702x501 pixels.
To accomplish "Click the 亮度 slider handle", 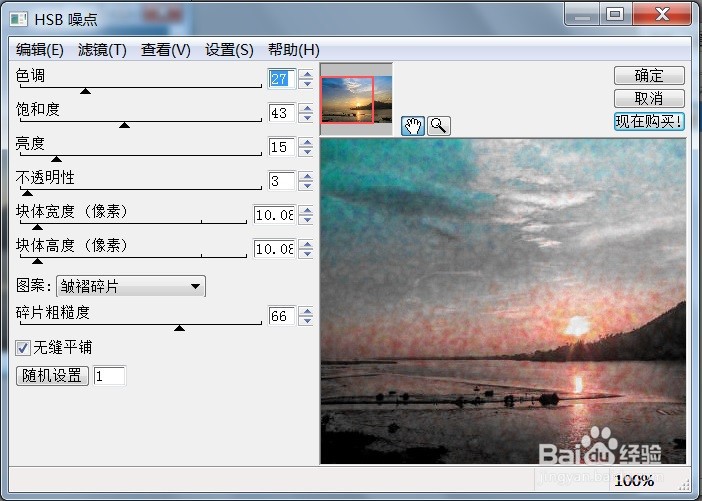I will click(56, 159).
